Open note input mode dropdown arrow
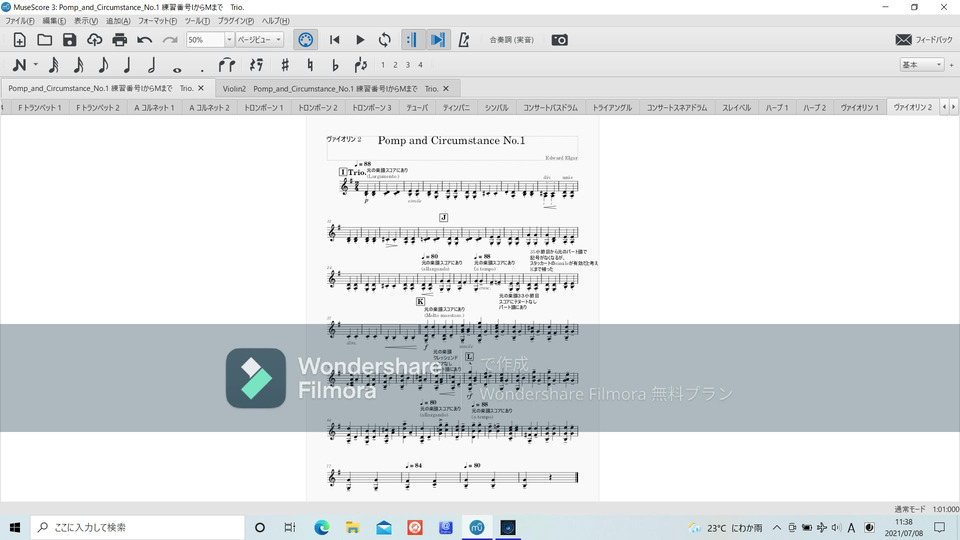This screenshot has height=540, width=960. click(x=36, y=65)
